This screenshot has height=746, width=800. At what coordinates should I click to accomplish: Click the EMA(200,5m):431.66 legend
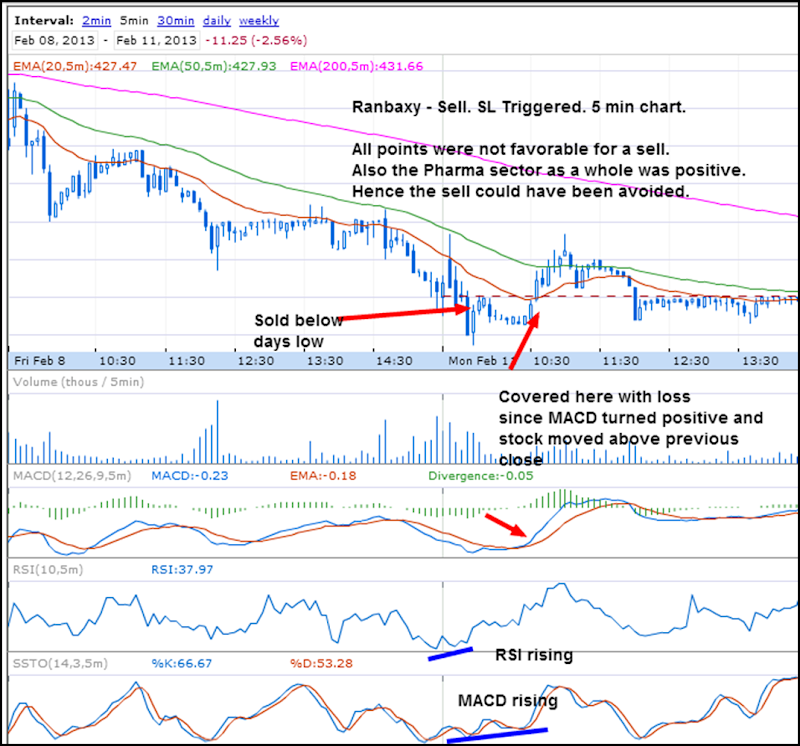(357, 66)
